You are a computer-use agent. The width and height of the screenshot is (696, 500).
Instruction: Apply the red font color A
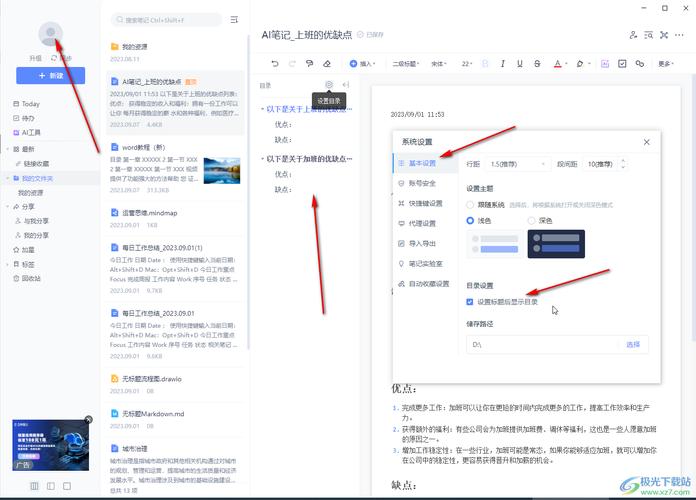pyautogui.click(x=558, y=64)
